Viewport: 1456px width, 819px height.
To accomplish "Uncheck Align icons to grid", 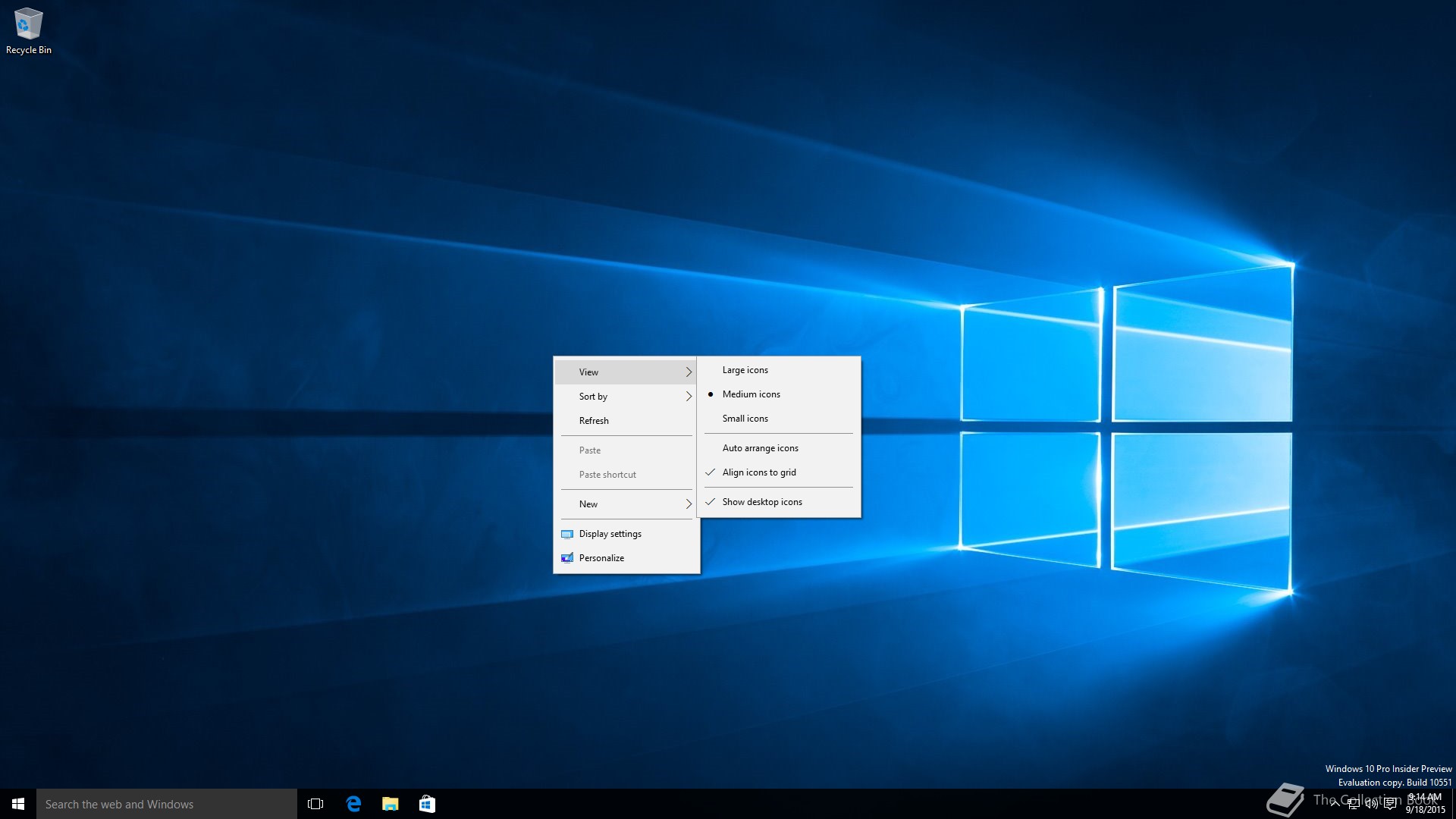I will coord(779,472).
